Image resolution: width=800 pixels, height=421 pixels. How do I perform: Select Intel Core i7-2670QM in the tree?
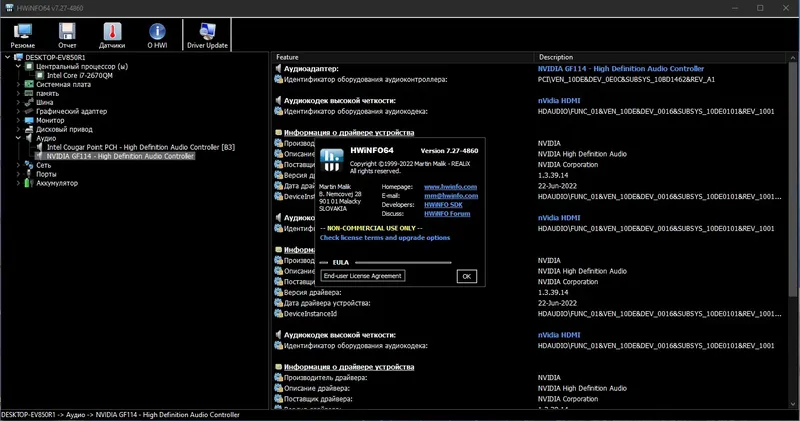pyautogui.click(x=80, y=76)
